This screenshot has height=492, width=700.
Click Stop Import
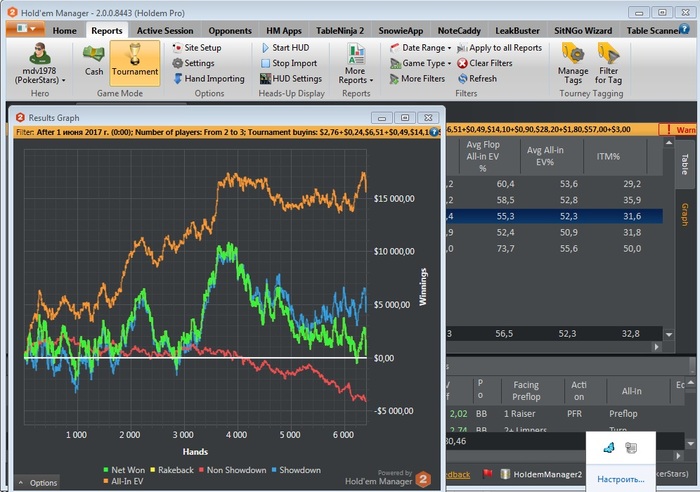tap(289, 63)
